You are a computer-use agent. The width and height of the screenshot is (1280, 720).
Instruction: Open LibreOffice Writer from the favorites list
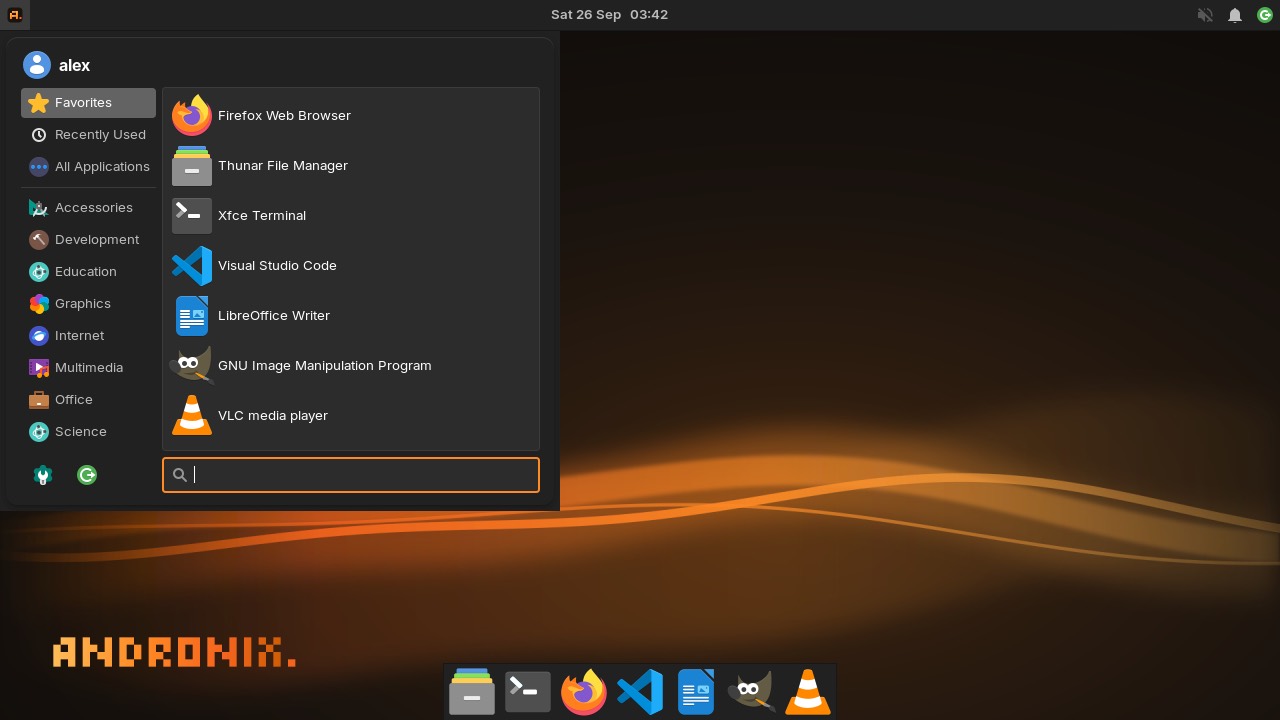click(351, 316)
